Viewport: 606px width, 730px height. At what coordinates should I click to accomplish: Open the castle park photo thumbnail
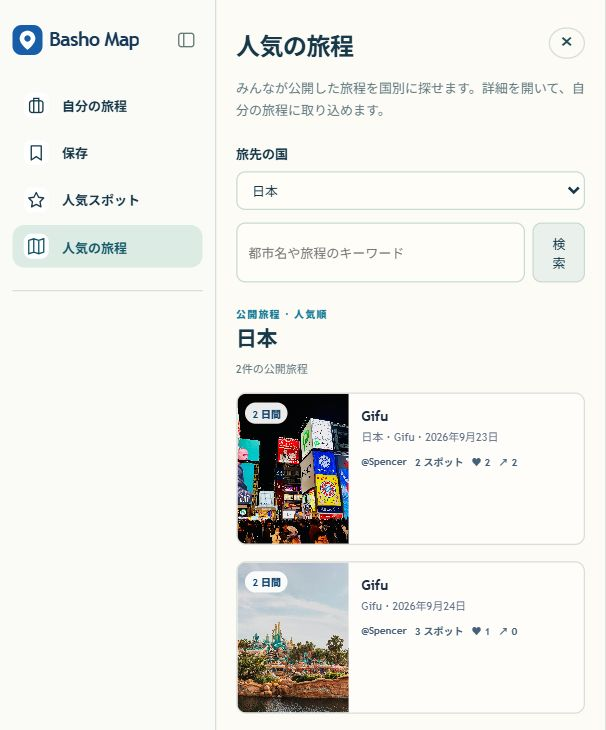click(293, 638)
